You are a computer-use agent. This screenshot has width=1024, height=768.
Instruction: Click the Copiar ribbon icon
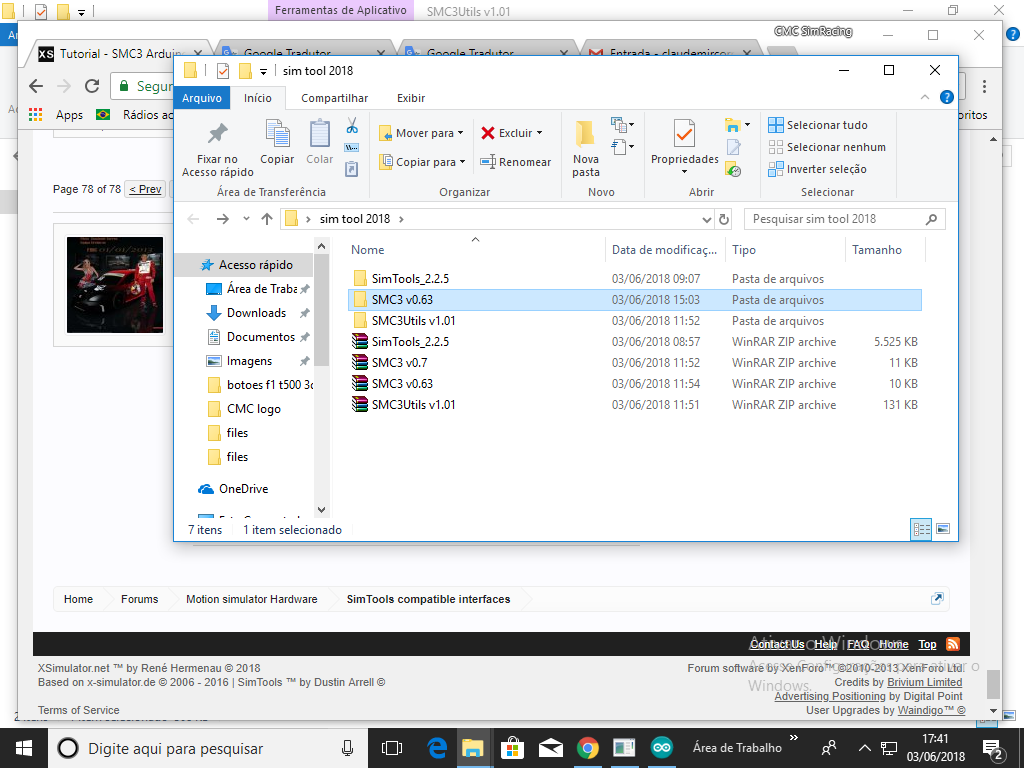pyautogui.click(x=278, y=134)
